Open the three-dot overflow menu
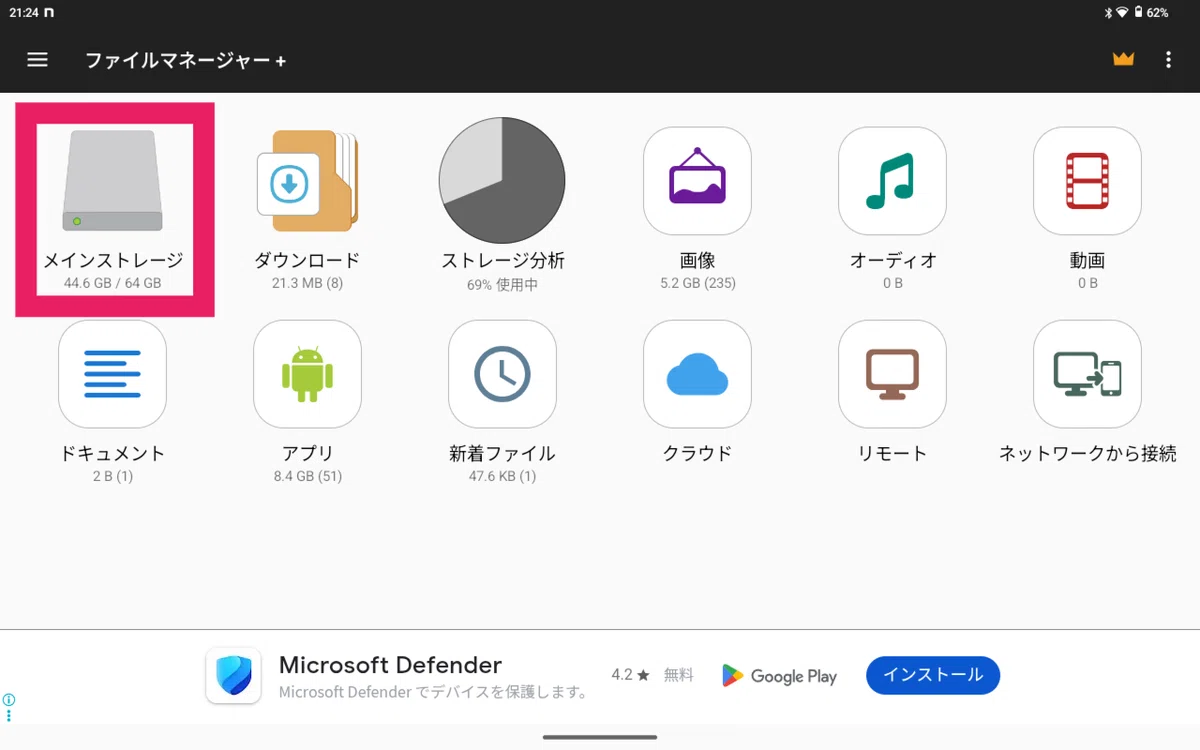The width and height of the screenshot is (1200, 750). [1168, 60]
